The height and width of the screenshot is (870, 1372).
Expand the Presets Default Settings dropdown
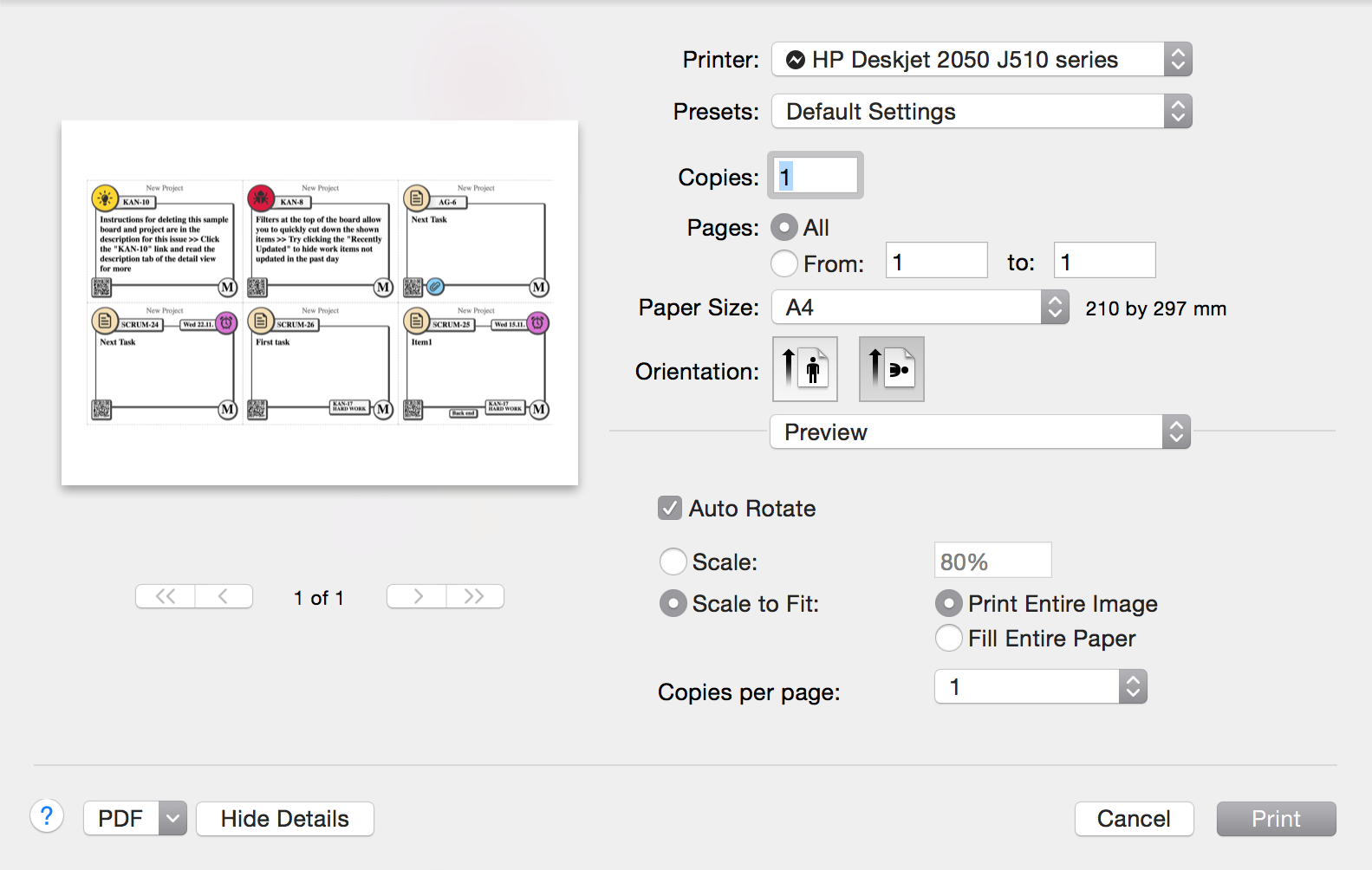[x=981, y=112]
